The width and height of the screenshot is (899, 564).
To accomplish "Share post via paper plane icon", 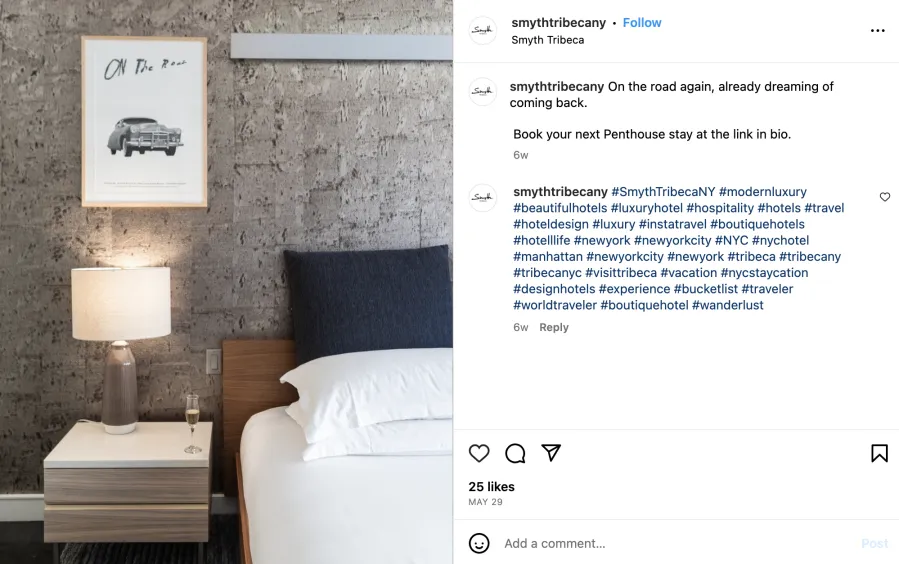I will [551, 453].
